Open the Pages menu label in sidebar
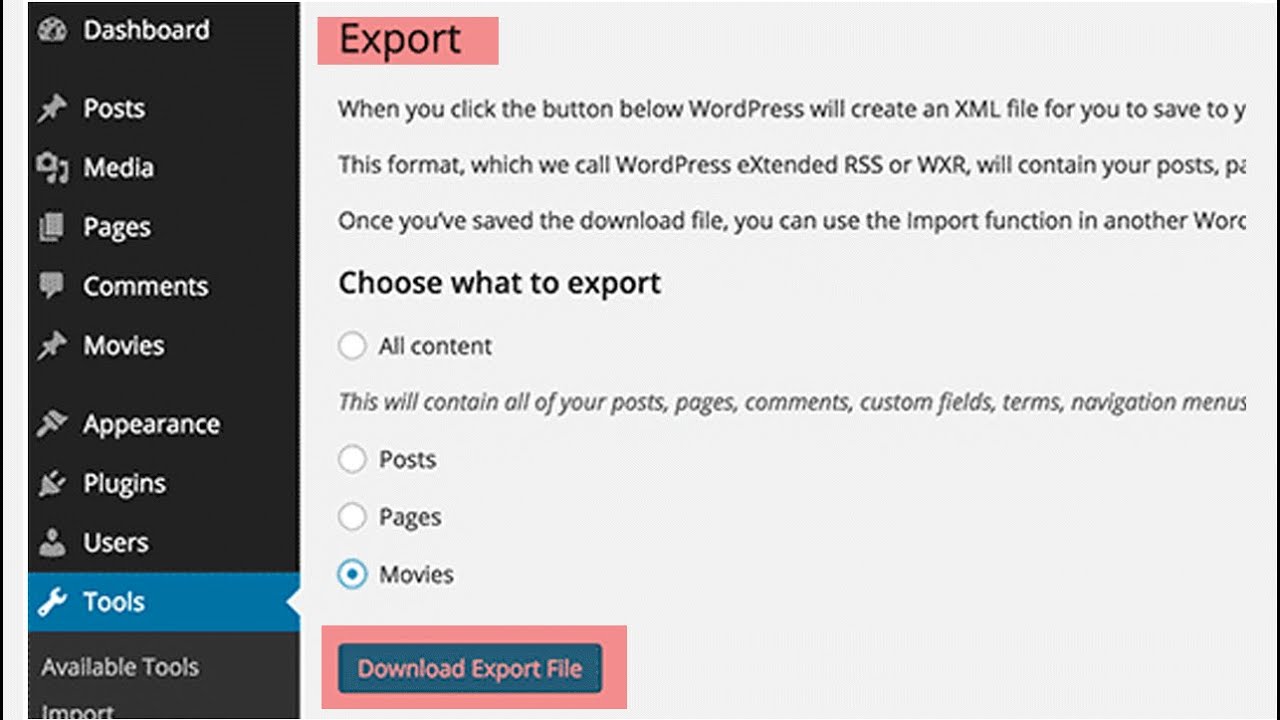The image size is (1280, 720). 117,228
